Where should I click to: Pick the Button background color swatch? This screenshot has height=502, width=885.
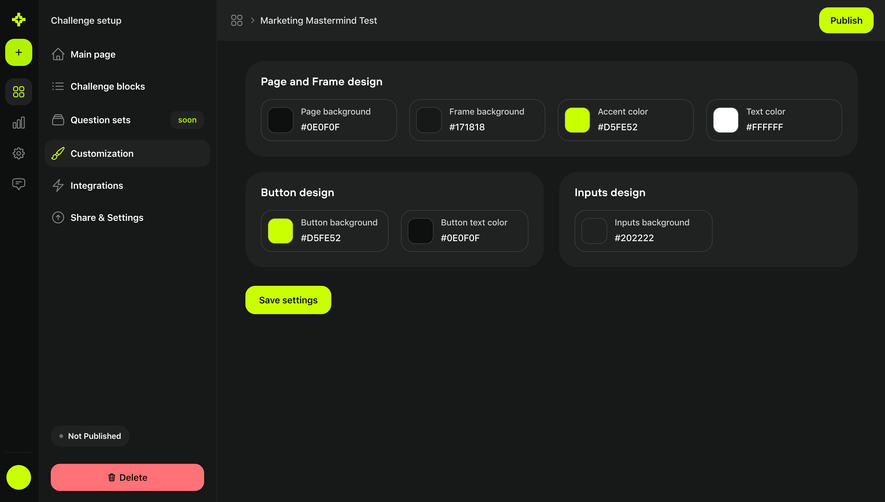[x=281, y=231]
